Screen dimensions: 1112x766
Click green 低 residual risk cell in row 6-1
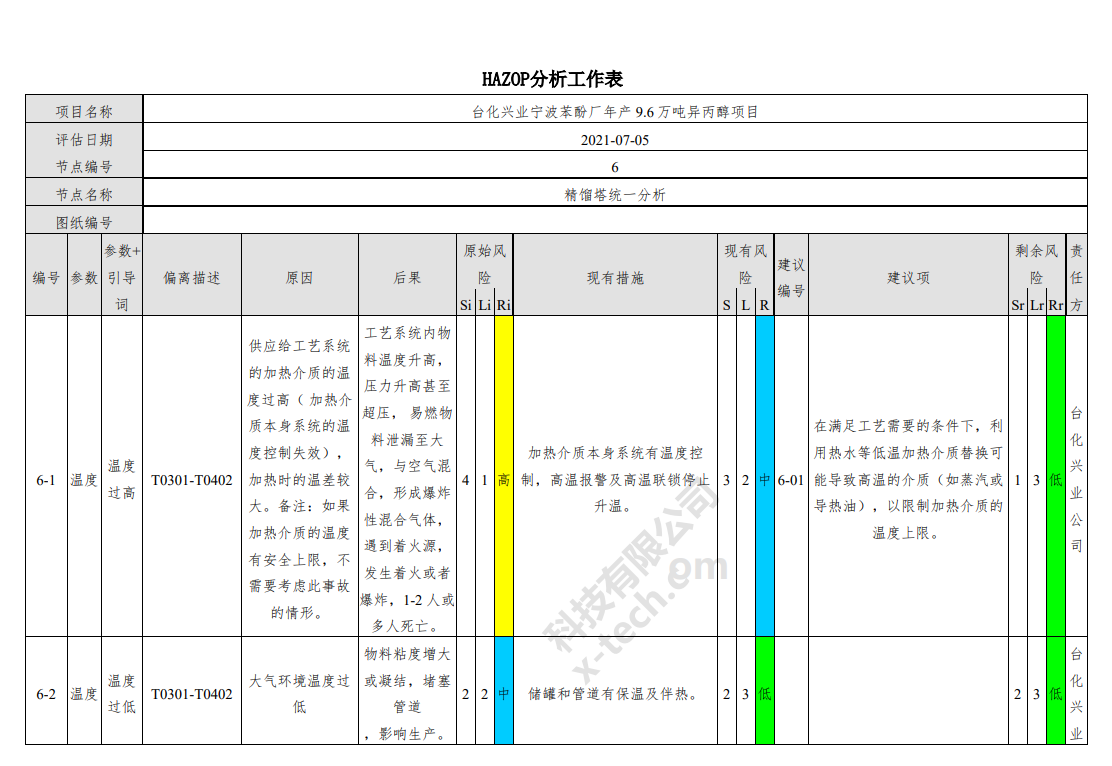coord(1056,477)
